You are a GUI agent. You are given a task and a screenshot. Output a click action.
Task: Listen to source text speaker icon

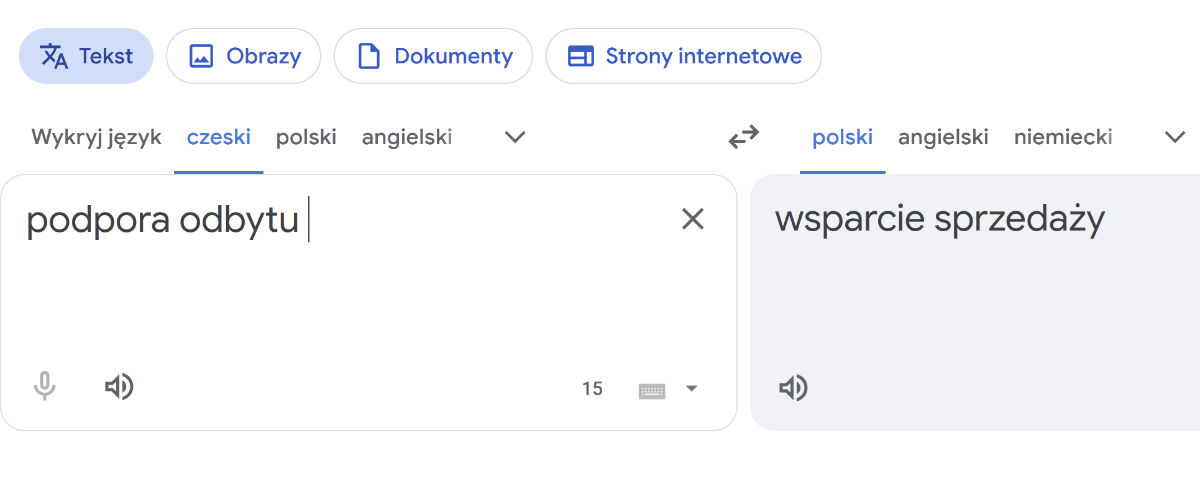click(119, 387)
